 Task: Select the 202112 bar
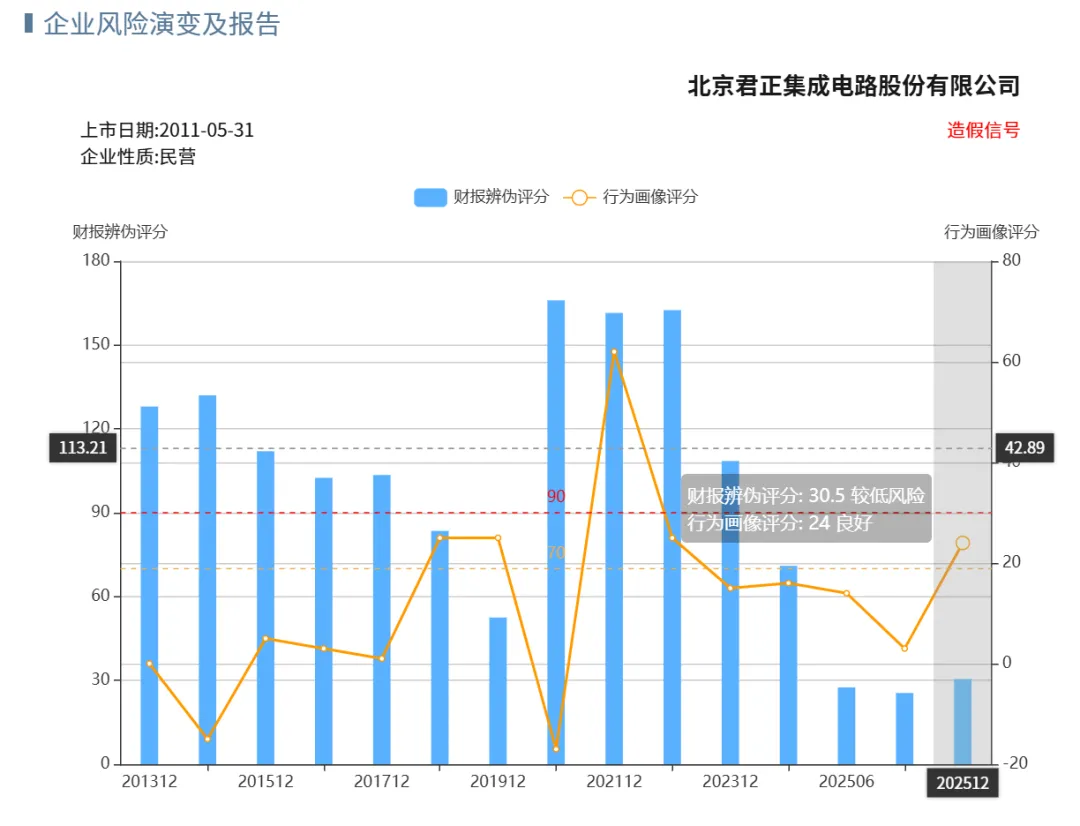pyautogui.click(x=614, y=538)
